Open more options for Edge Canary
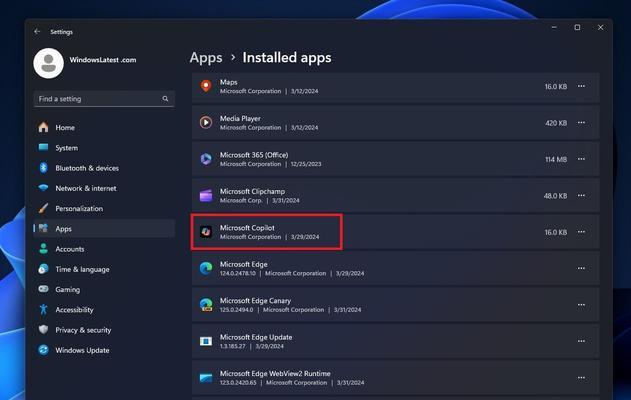631x400 pixels. click(x=582, y=305)
